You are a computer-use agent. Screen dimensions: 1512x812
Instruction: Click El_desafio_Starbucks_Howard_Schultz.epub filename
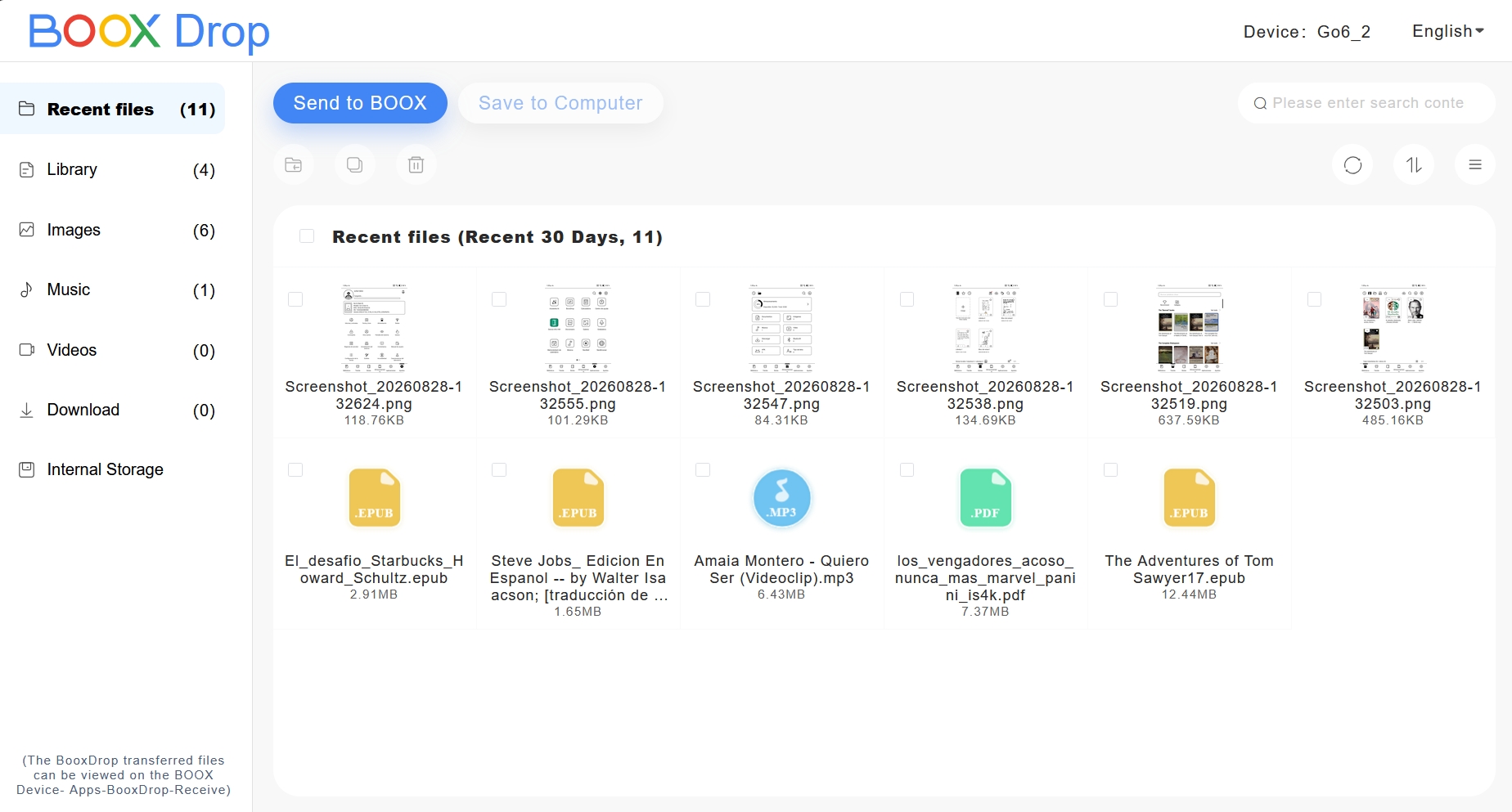374,569
